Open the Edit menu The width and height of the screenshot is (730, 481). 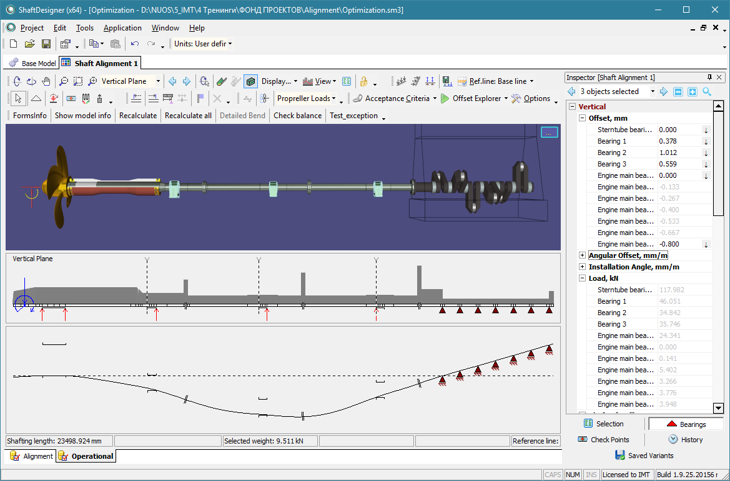point(60,28)
